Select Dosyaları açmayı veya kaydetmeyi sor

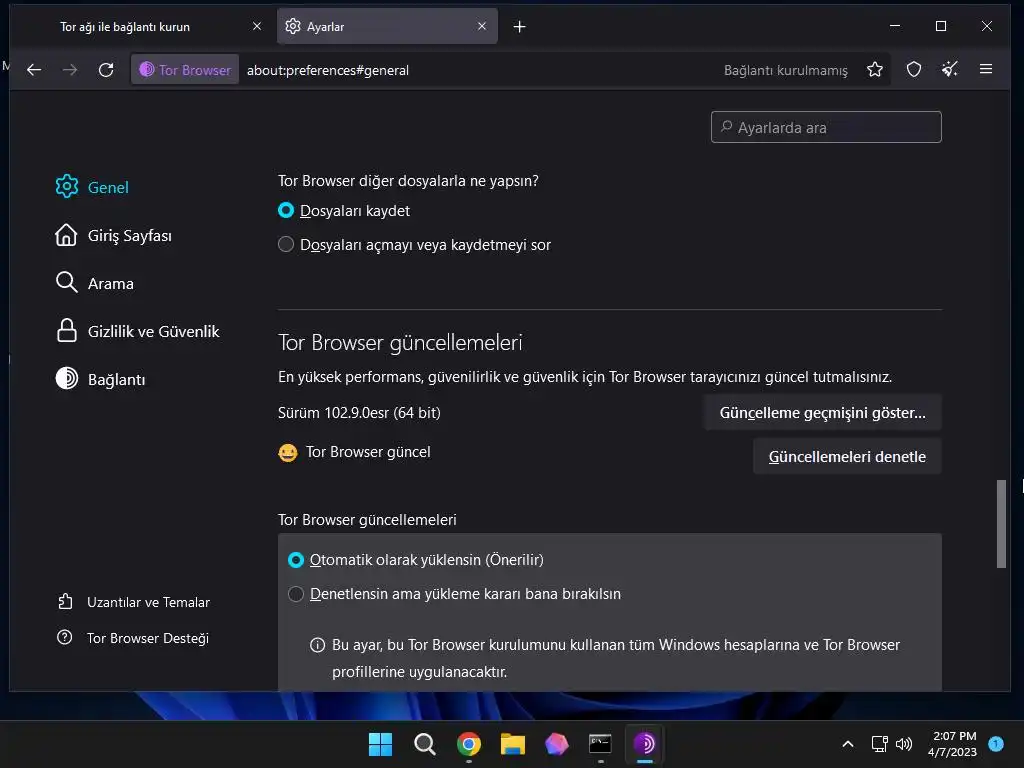click(285, 244)
